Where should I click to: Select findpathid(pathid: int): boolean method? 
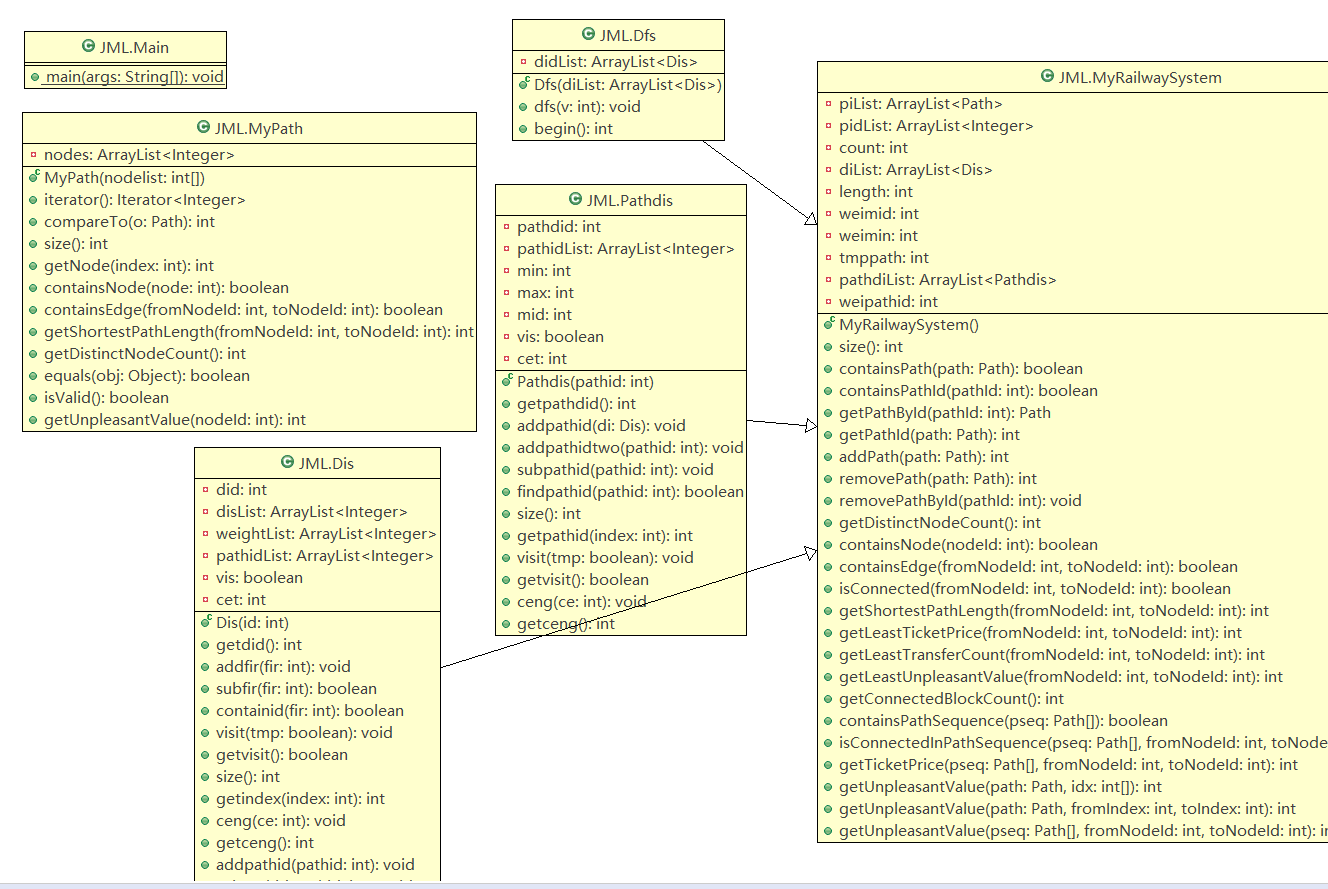pyautogui.click(x=630, y=491)
